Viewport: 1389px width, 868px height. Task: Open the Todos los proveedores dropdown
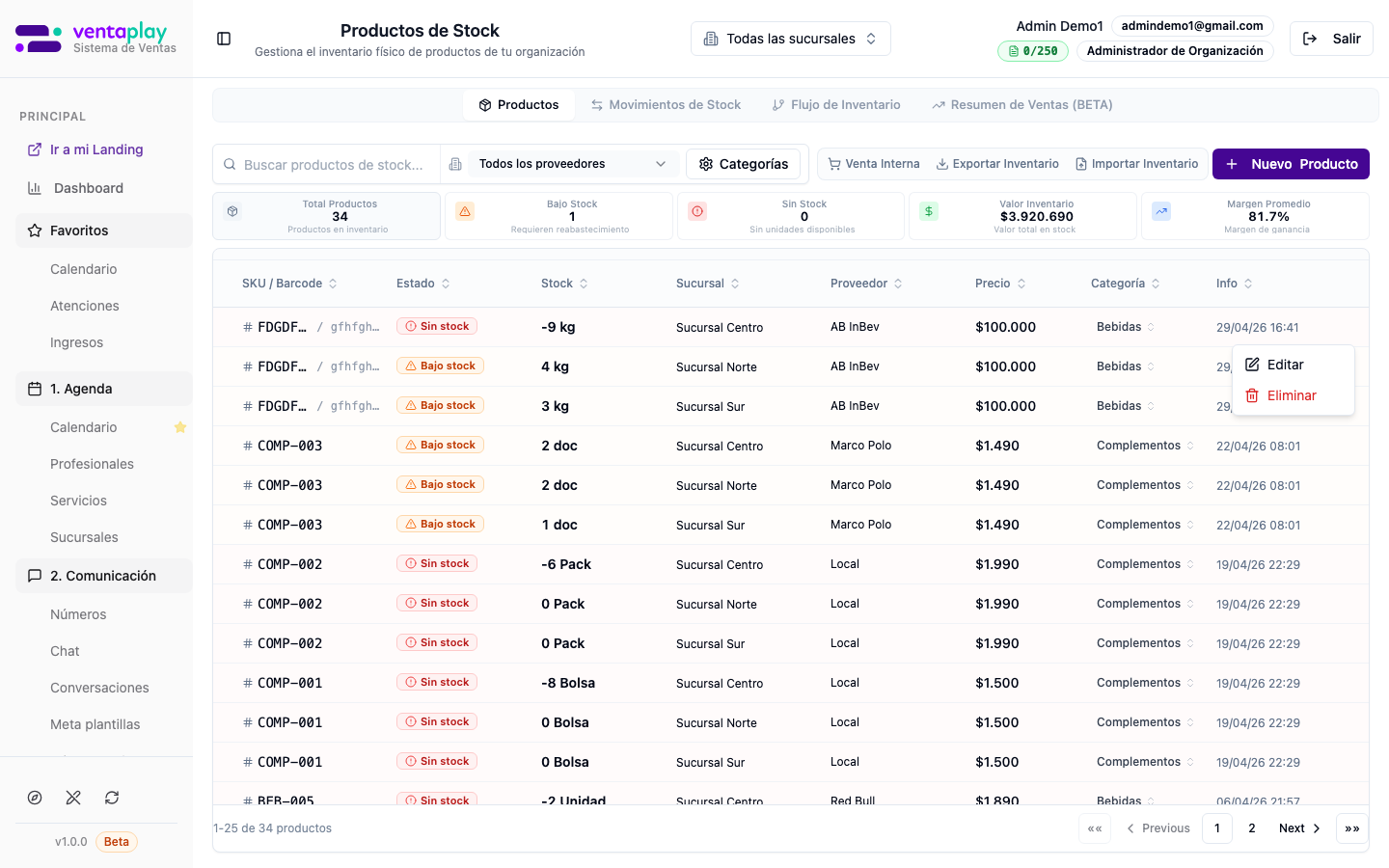(x=572, y=164)
